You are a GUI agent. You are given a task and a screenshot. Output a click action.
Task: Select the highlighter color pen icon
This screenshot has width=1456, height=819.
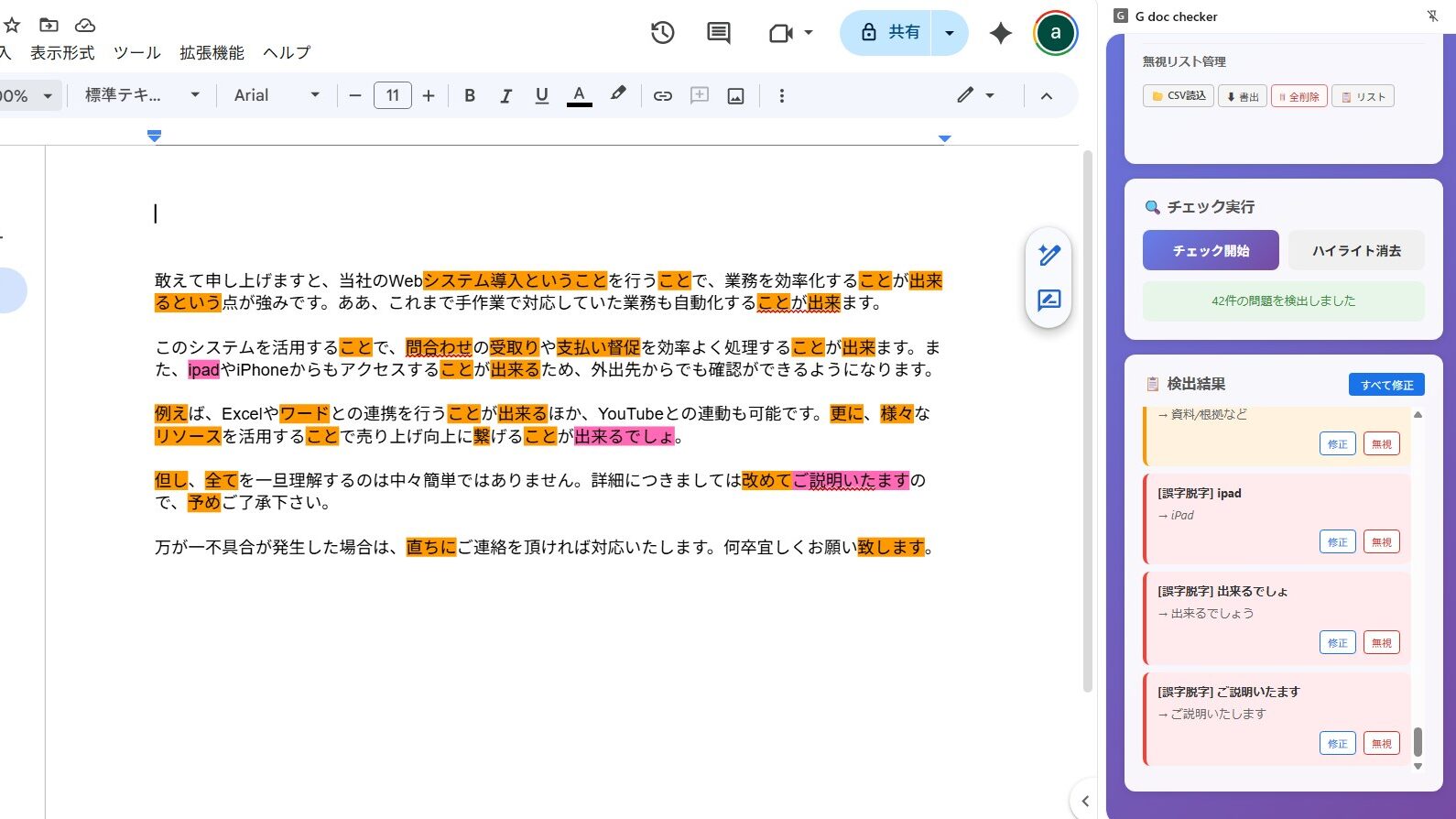click(618, 94)
